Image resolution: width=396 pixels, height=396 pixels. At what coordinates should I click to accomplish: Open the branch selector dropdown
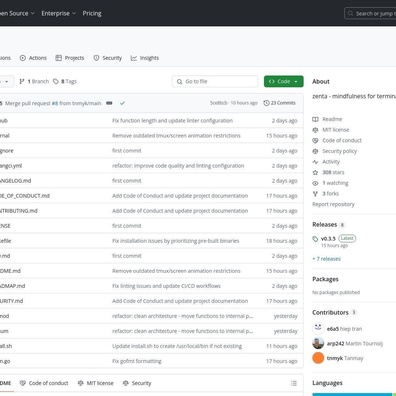[x=6, y=81]
